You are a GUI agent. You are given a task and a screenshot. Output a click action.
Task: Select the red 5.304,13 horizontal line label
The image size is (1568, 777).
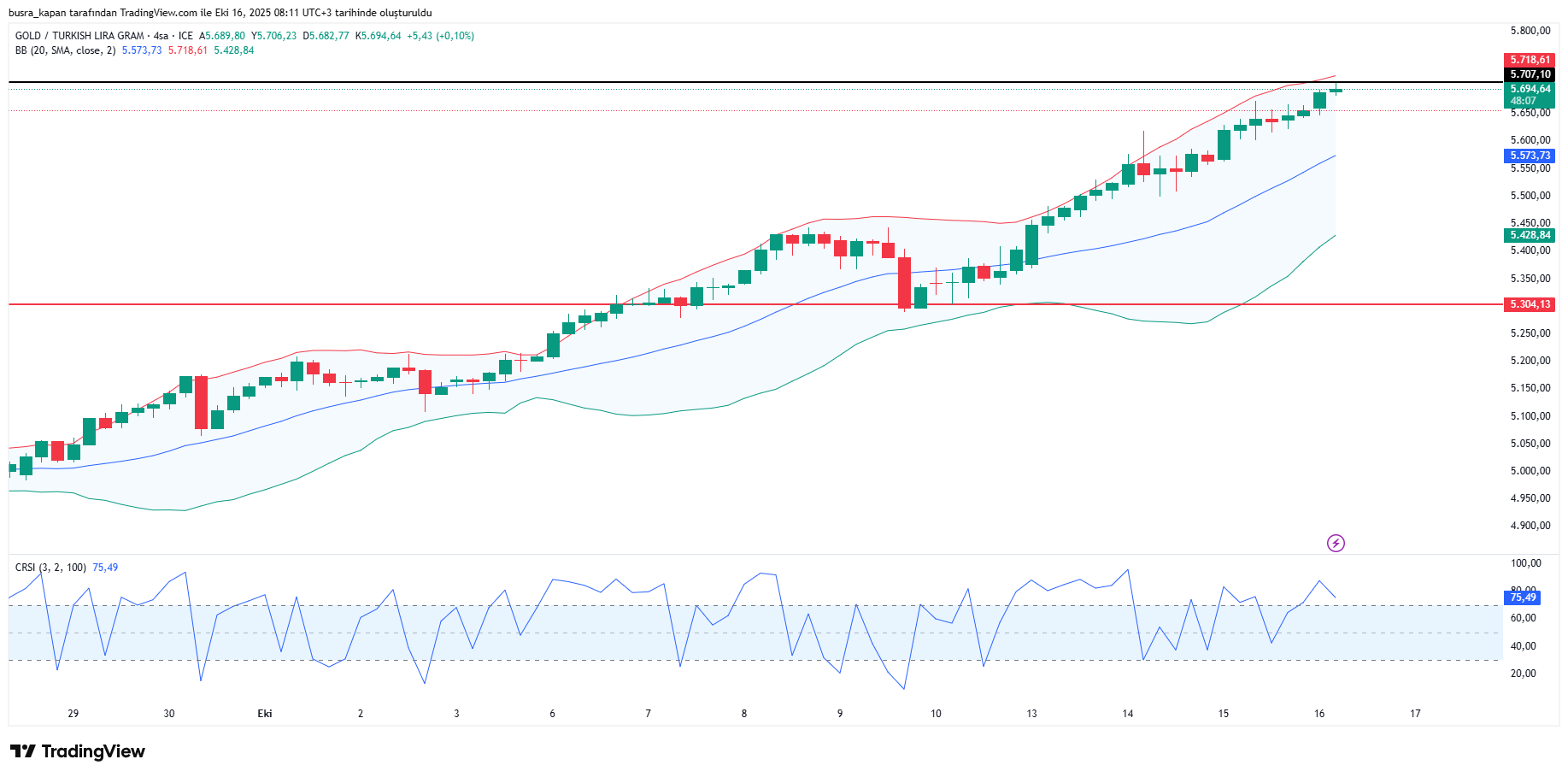coord(1529,304)
